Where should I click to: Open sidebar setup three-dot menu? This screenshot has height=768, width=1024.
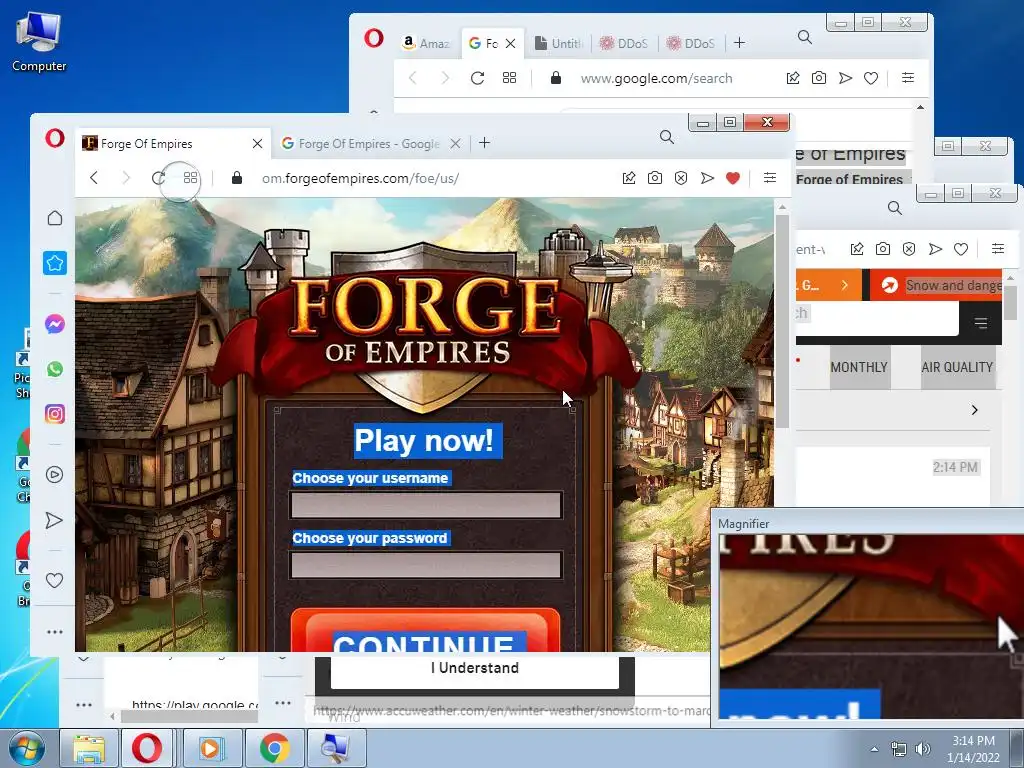tap(55, 632)
